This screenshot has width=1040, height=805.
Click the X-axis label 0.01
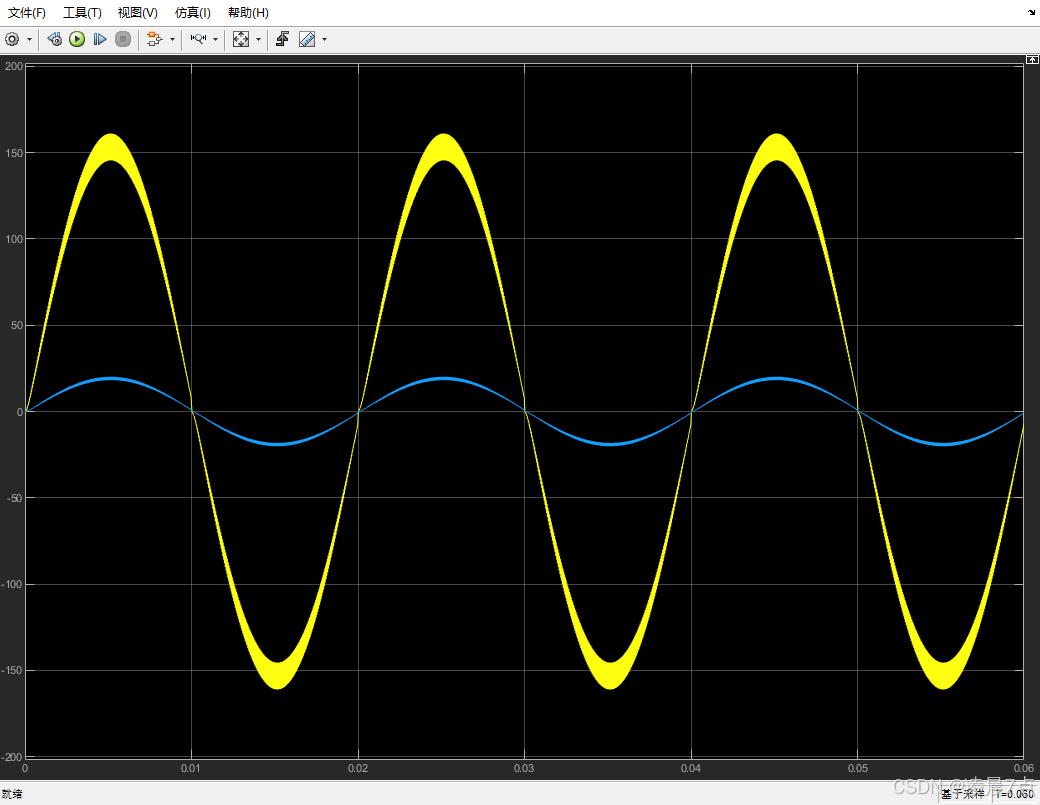point(191,768)
